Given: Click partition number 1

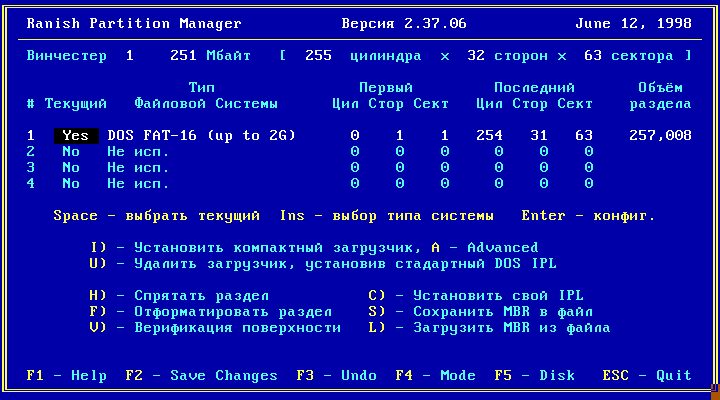Looking at the screenshot, I should (31, 135).
